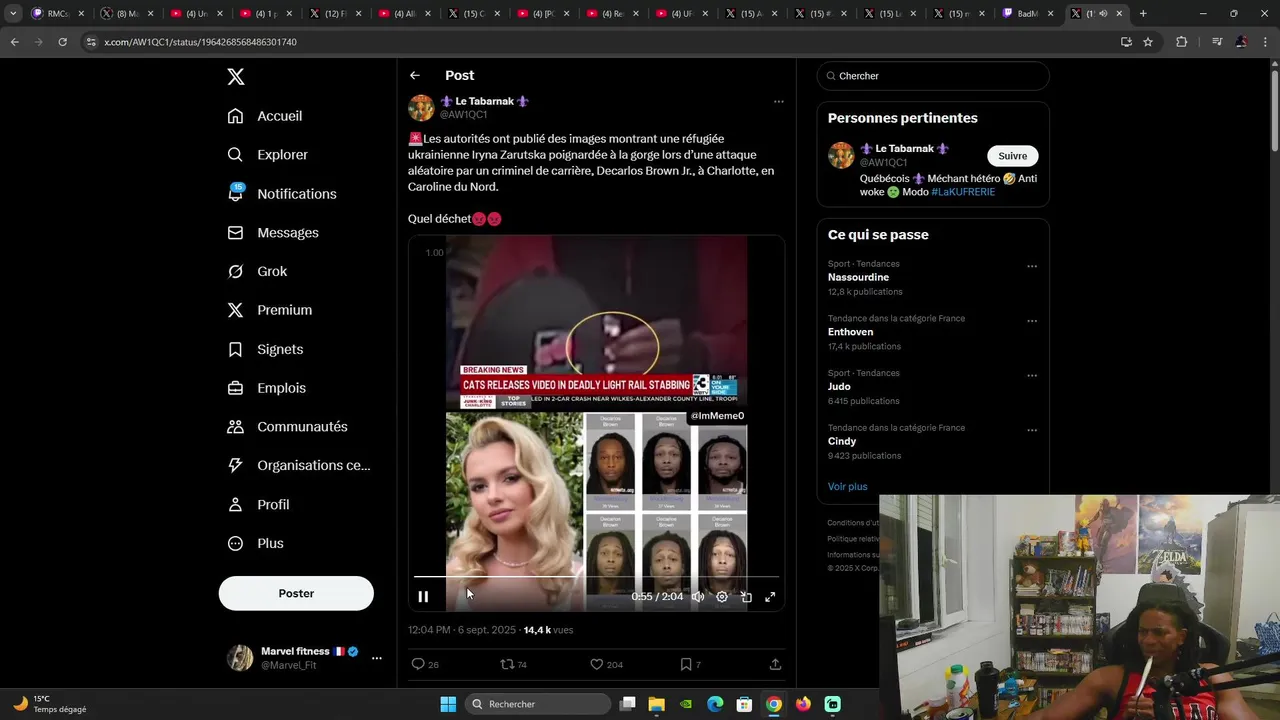Follow Le Tabarnak with Suivre button

[1013, 156]
